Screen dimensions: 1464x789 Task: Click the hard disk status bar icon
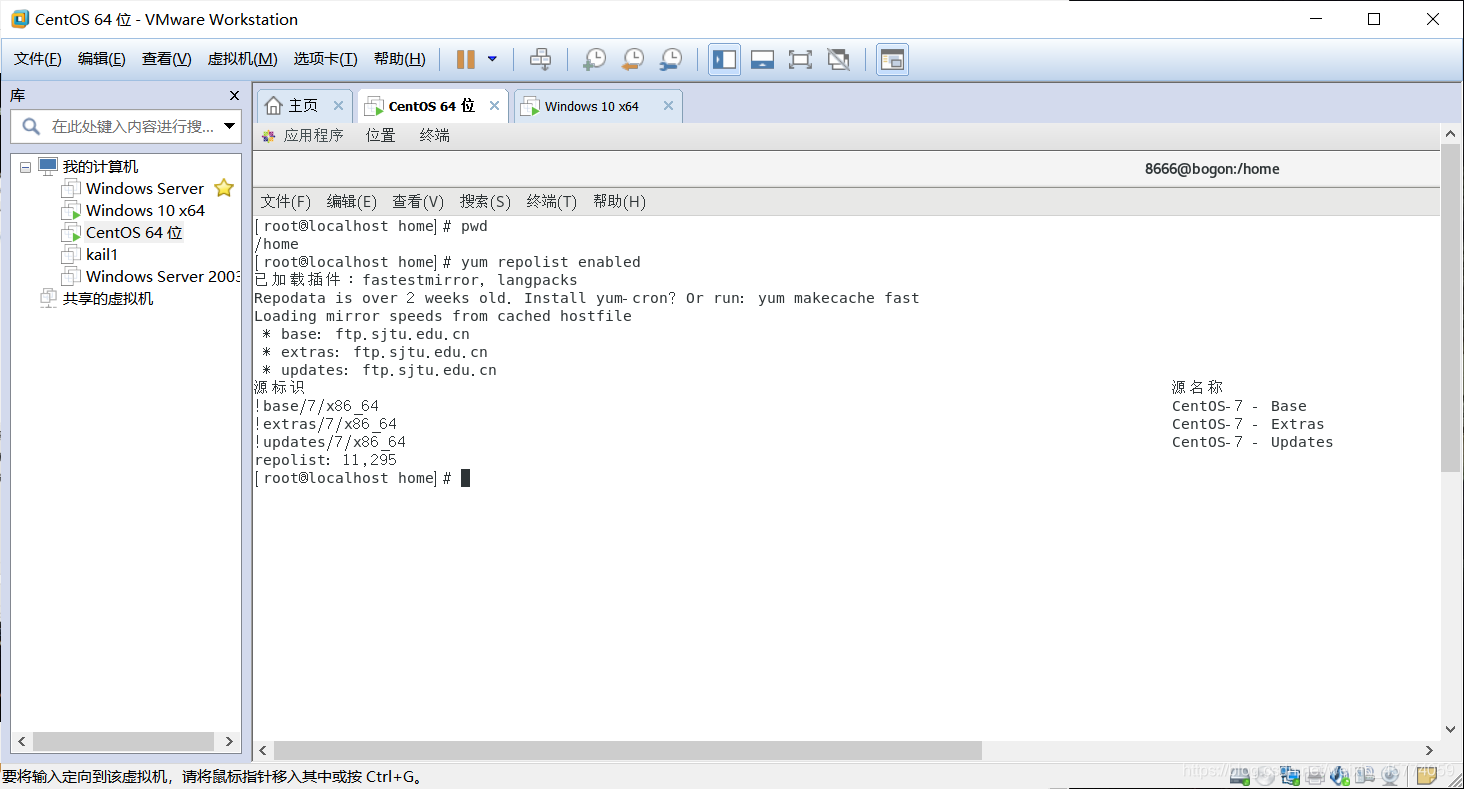click(x=1240, y=775)
